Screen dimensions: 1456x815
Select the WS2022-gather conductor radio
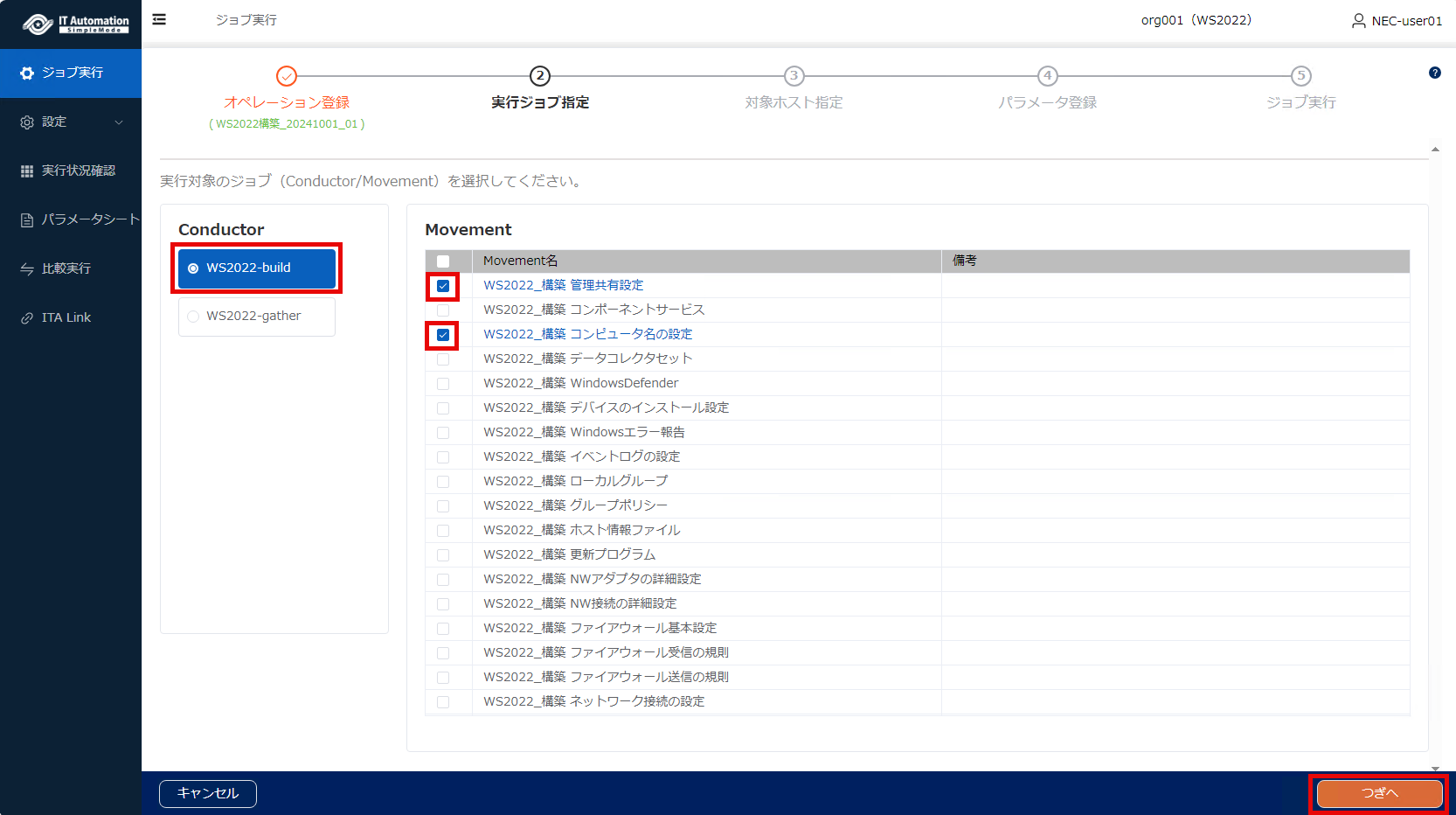193,317
